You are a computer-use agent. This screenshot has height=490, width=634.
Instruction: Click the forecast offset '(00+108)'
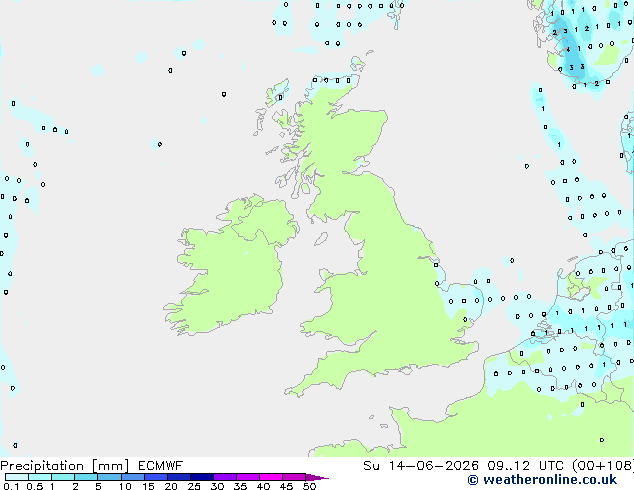[x=603, y=466]
